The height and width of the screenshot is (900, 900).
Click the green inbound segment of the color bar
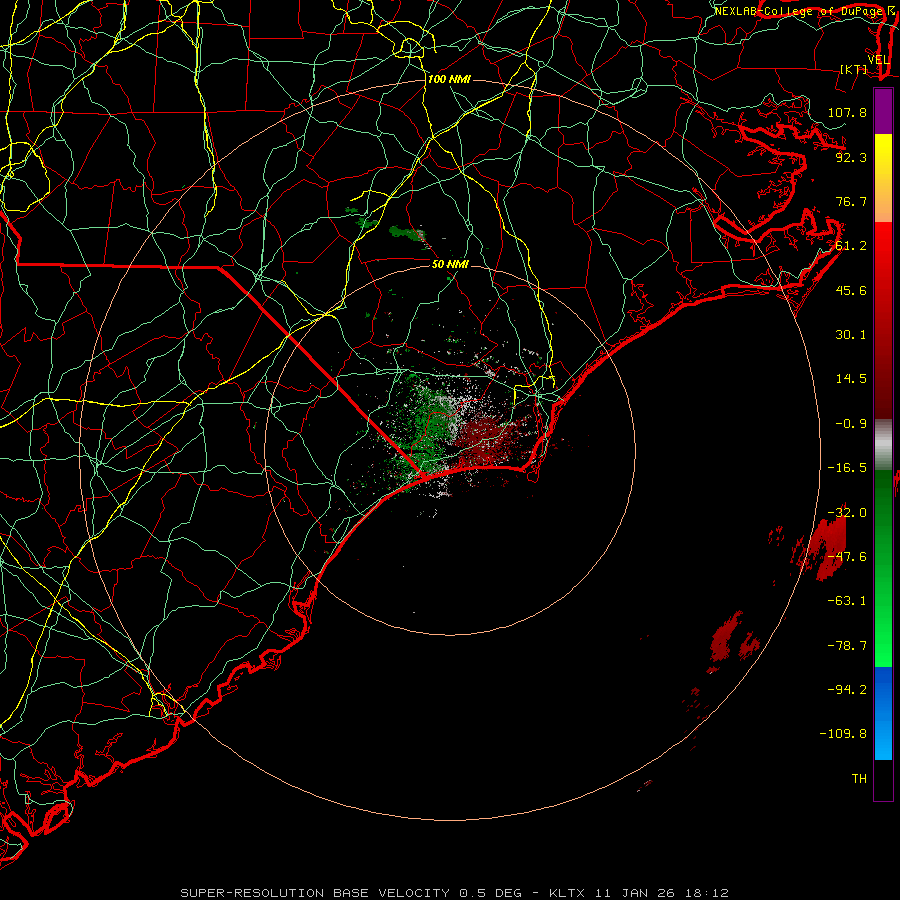tap(883, 568)
